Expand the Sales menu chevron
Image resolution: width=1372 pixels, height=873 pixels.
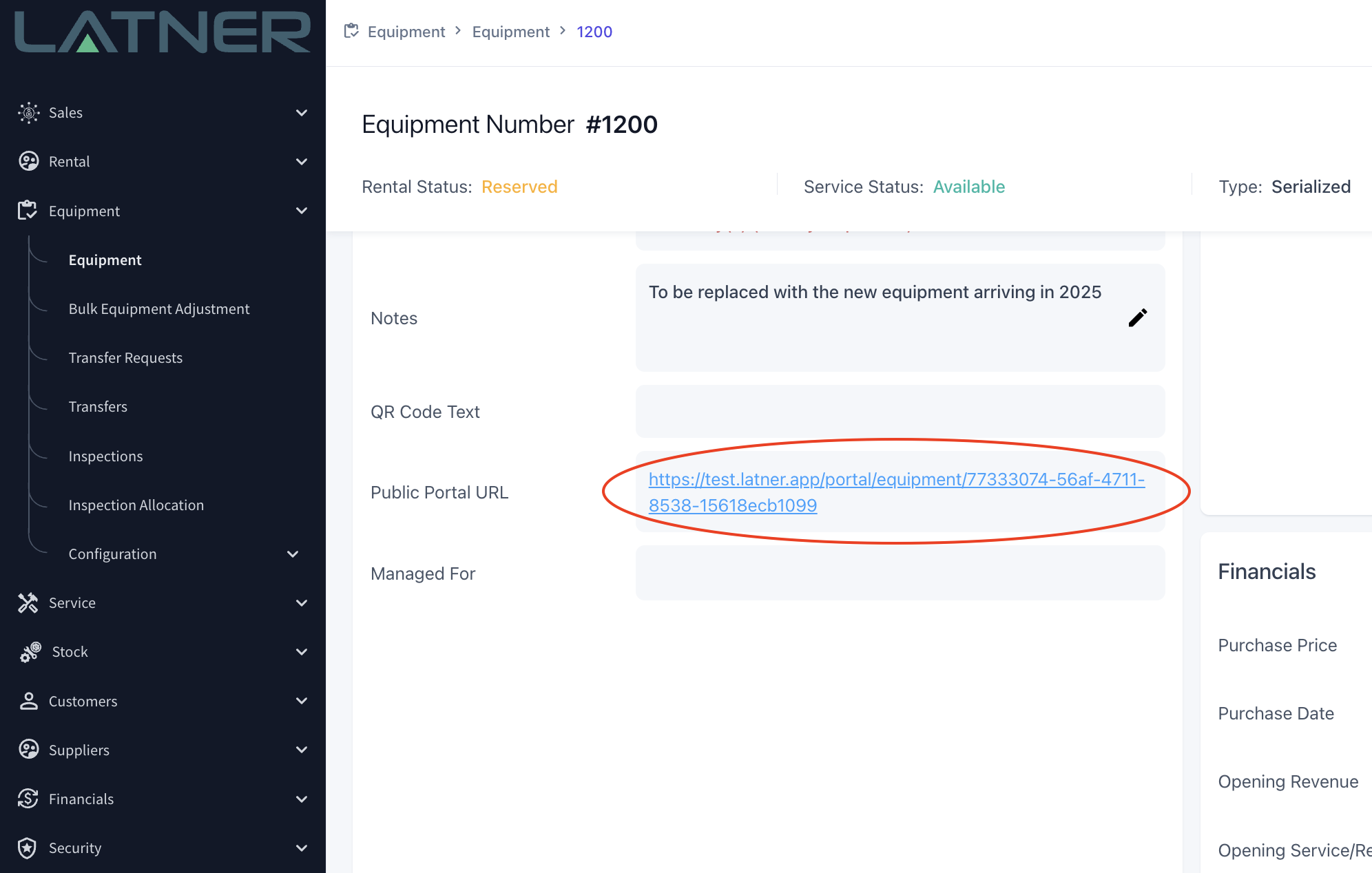pyautogui.click(x=301, y=113)
